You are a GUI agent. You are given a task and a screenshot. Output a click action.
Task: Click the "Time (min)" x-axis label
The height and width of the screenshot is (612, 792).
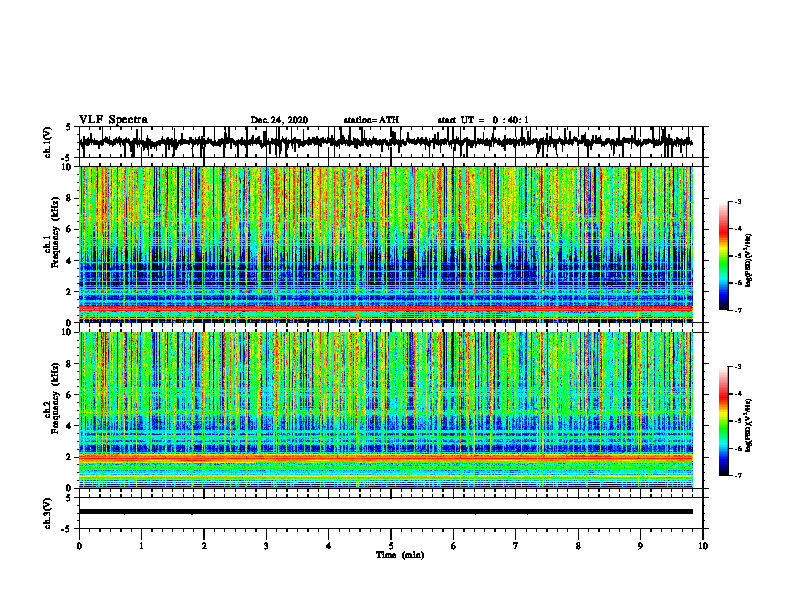(x=400, y=555)
